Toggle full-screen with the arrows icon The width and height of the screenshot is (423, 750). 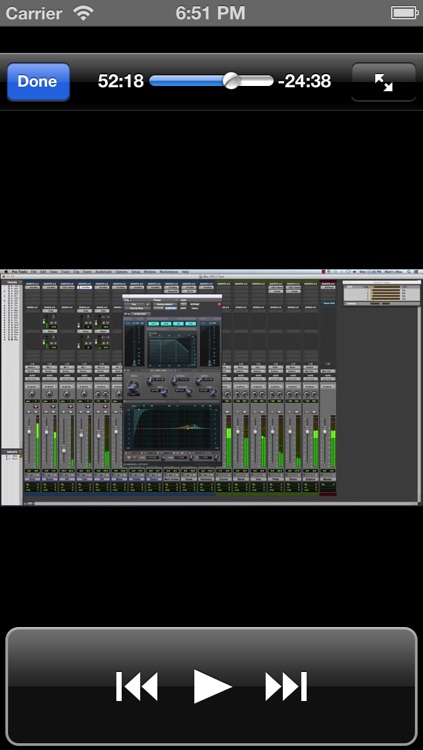click(383, 82)
